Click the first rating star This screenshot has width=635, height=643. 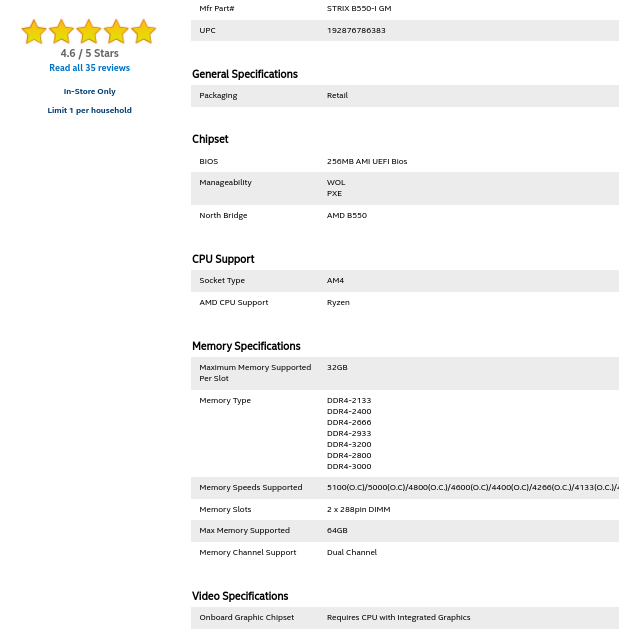point(34,32)
